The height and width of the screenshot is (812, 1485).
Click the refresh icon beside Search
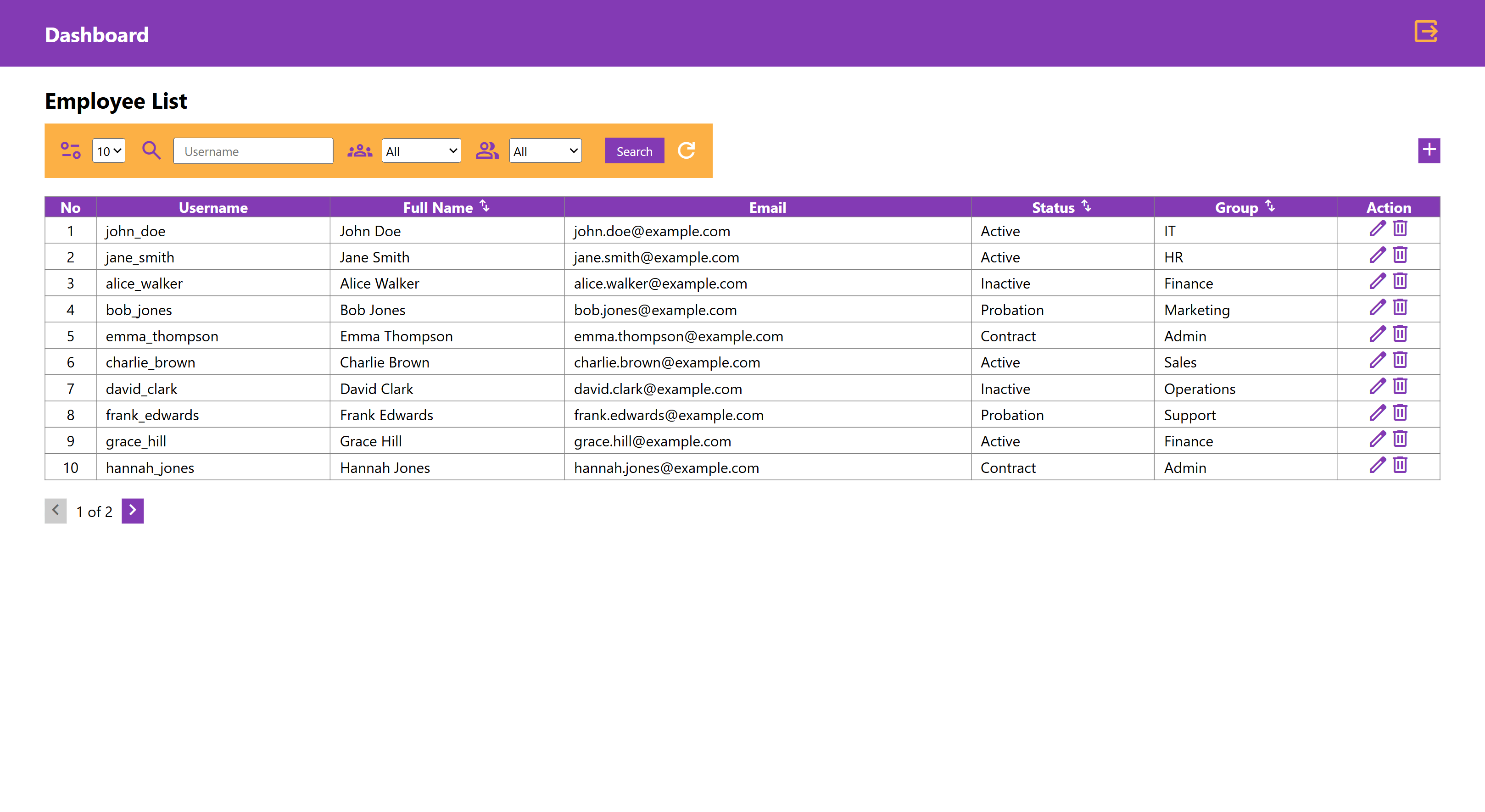[x=686, y=151]
